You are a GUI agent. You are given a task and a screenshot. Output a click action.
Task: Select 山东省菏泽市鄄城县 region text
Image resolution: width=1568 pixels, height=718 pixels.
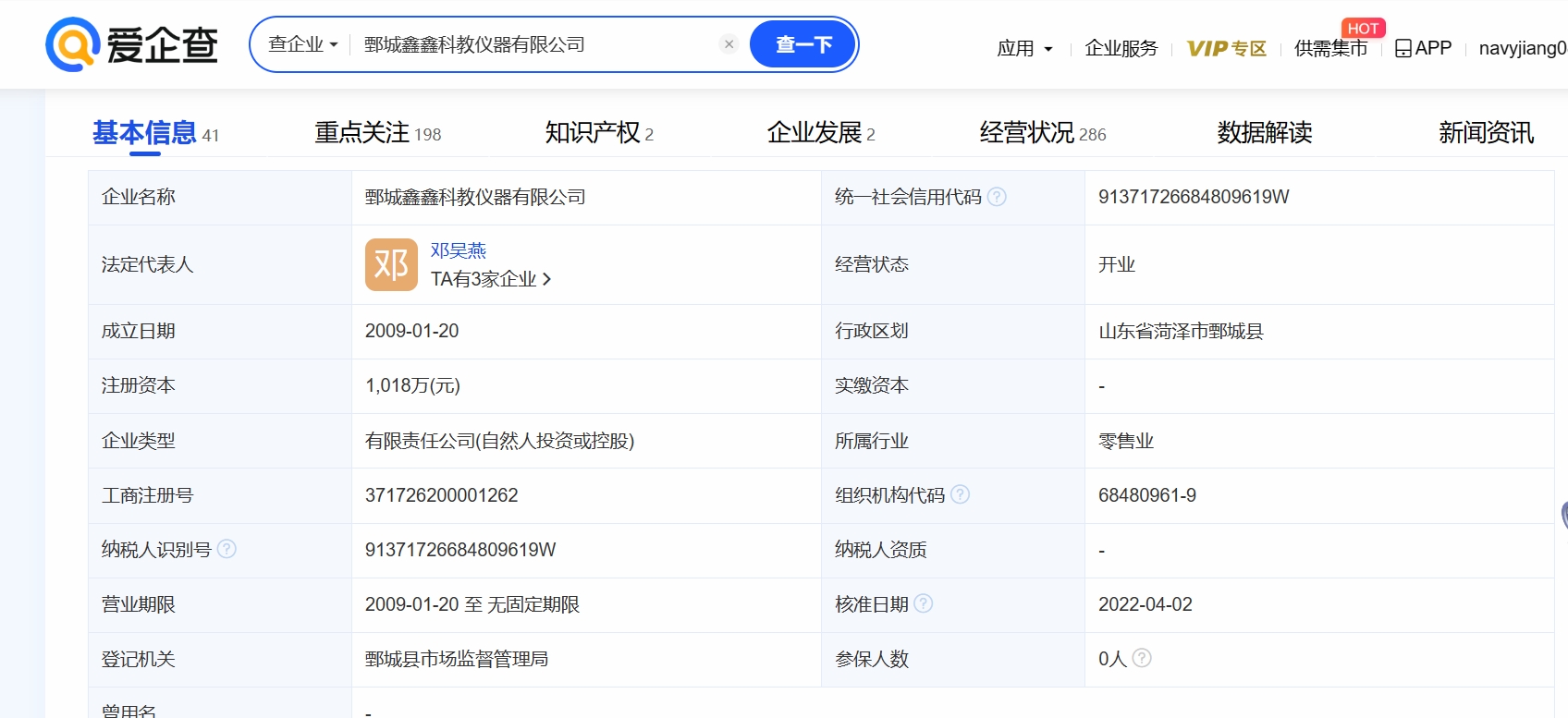1181,331
